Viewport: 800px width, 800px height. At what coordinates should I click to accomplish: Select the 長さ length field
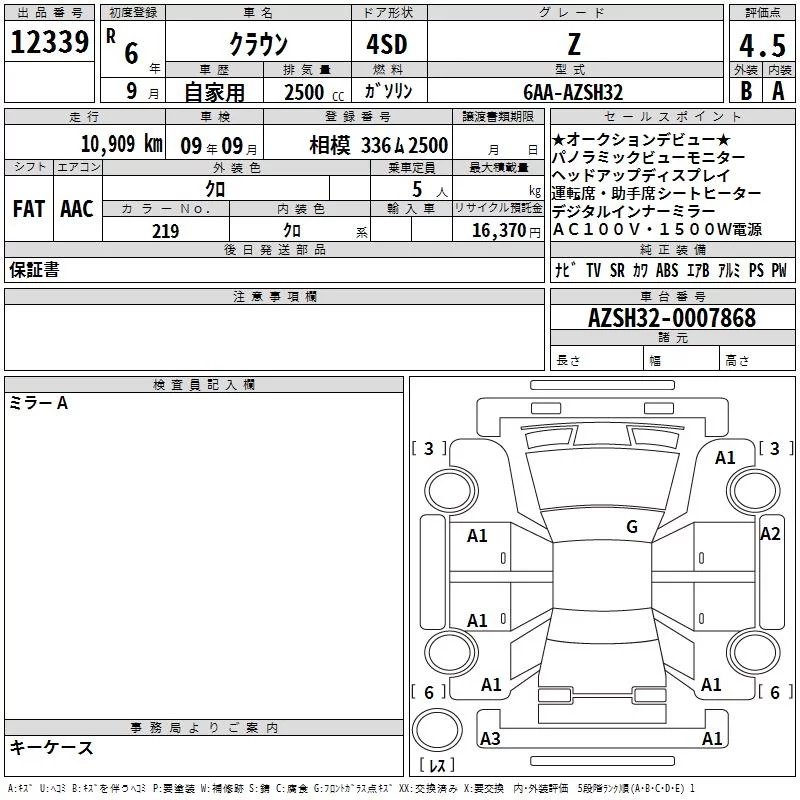[597, 358]
